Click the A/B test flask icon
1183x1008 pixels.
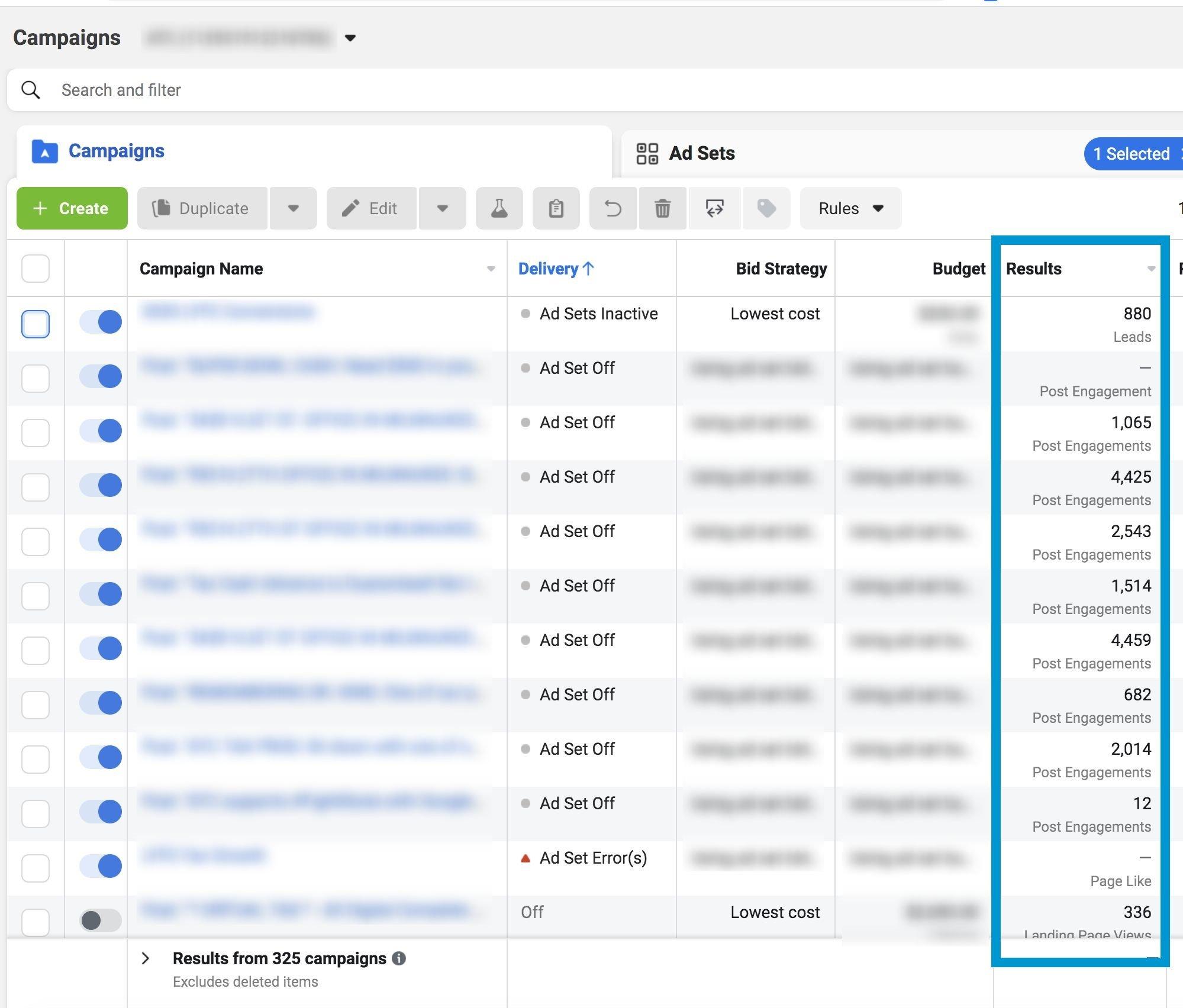[x=499, y=208]
